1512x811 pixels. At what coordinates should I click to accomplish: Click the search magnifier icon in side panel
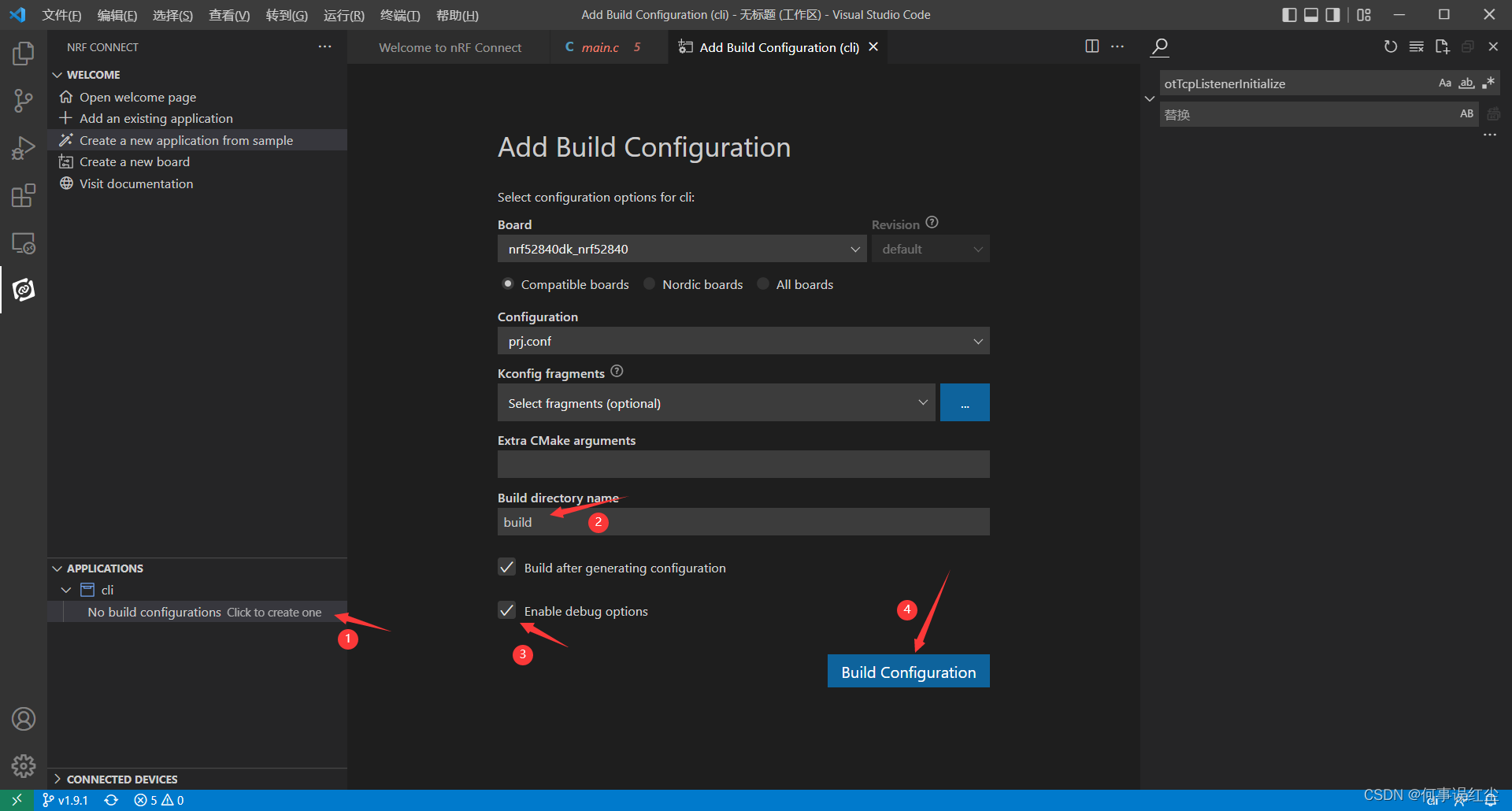pyautogui.click(x=1159, y=47)
